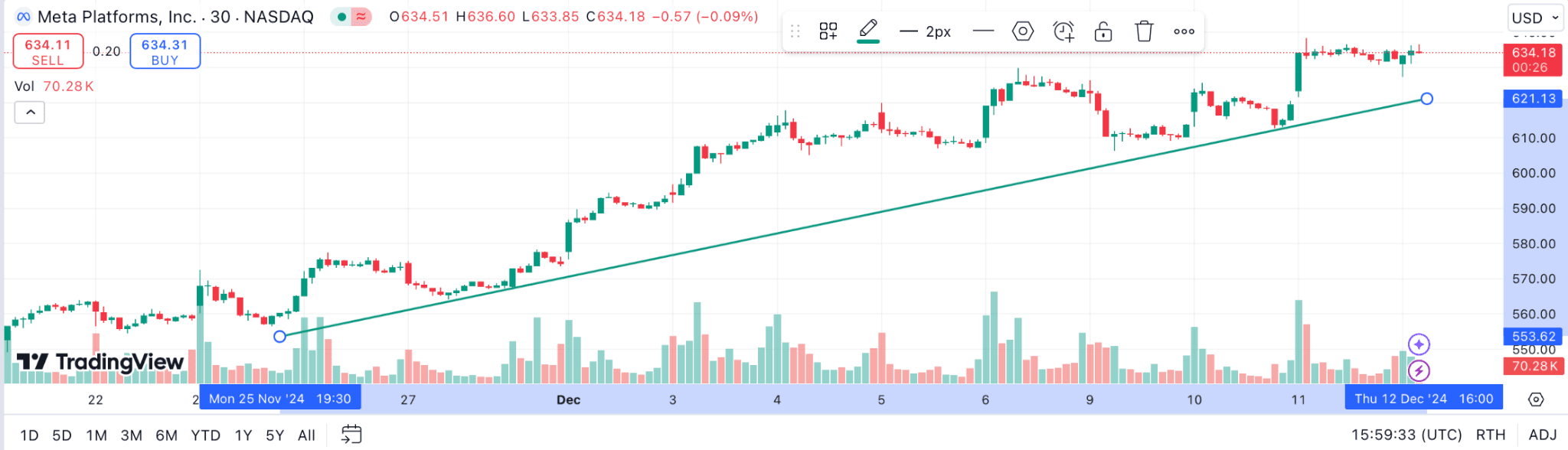Open chart settings gear near the time axis
This screenshot has height=450, width=1568.
[1536, 399]
